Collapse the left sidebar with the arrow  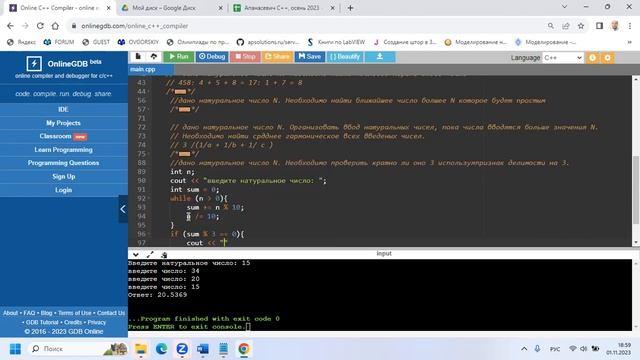[x=123, y=209]
